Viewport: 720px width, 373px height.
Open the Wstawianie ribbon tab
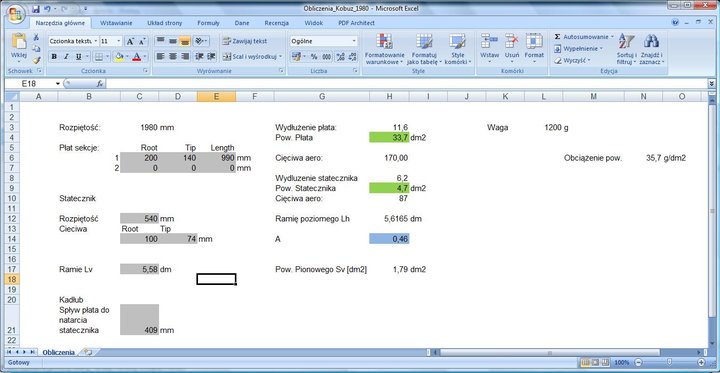click(x=116, y=23)
